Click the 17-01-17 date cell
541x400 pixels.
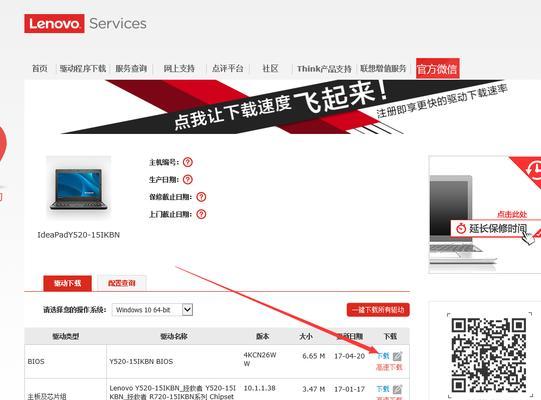pyautogui.click(x=349, y=389)
